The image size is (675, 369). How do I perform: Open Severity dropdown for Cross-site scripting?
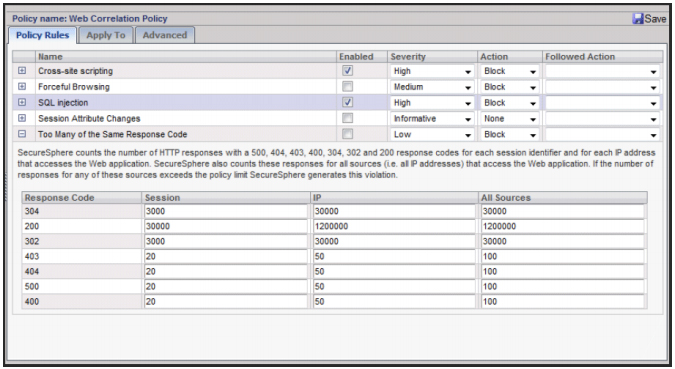pyautogui.click(x=432, y=71)
